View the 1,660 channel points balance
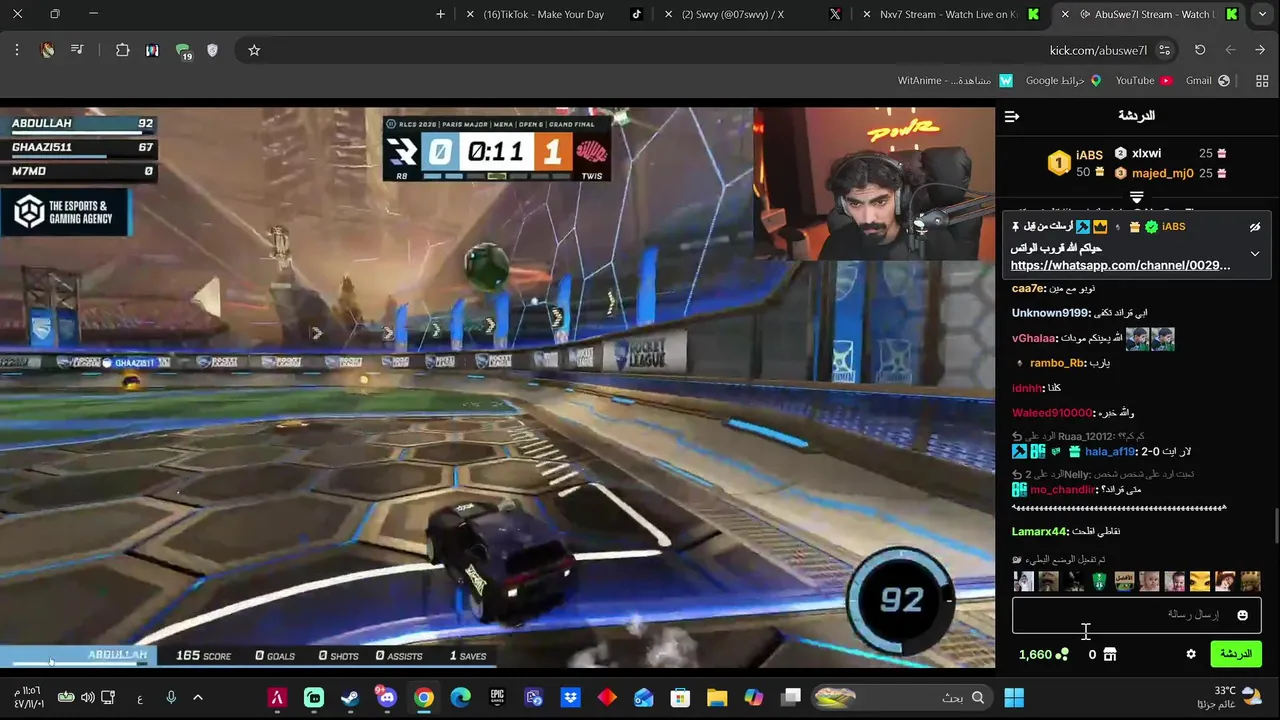Image resolution: width=1280 pixels, height=720 pixels. [1043, 654]
